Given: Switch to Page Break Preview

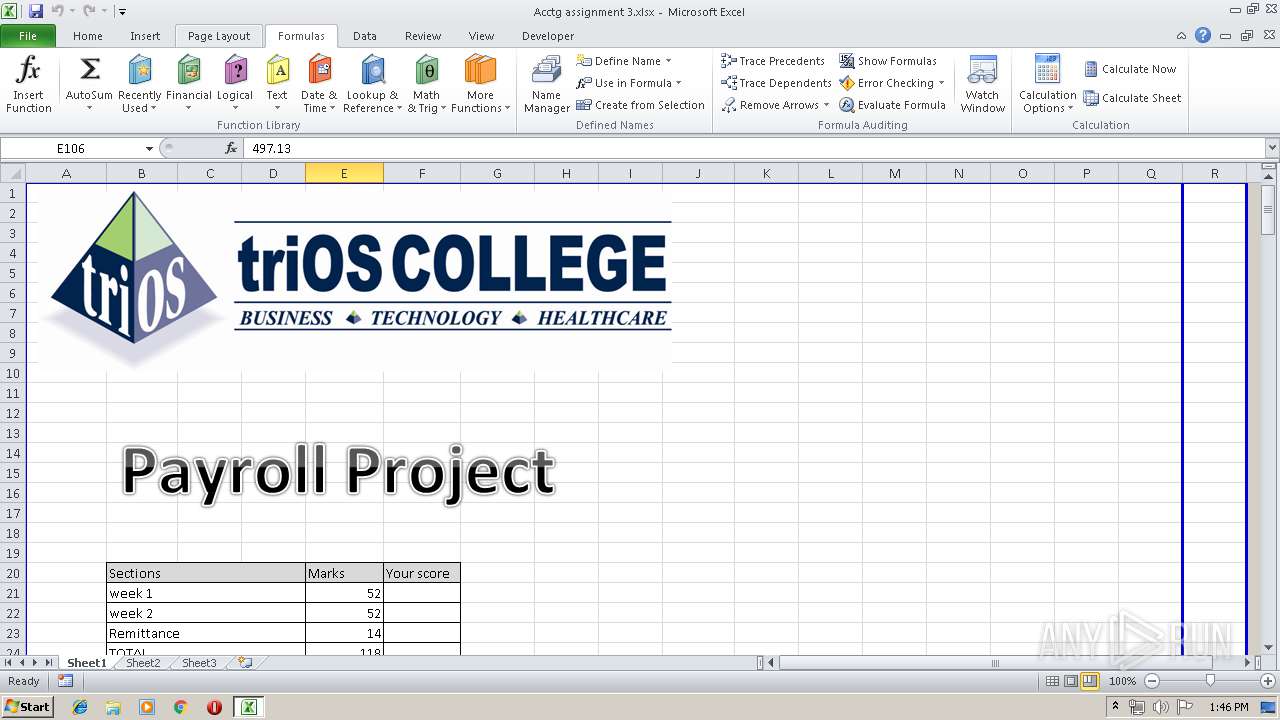Looking at the screenshot, I should [x=1090, y=681].
